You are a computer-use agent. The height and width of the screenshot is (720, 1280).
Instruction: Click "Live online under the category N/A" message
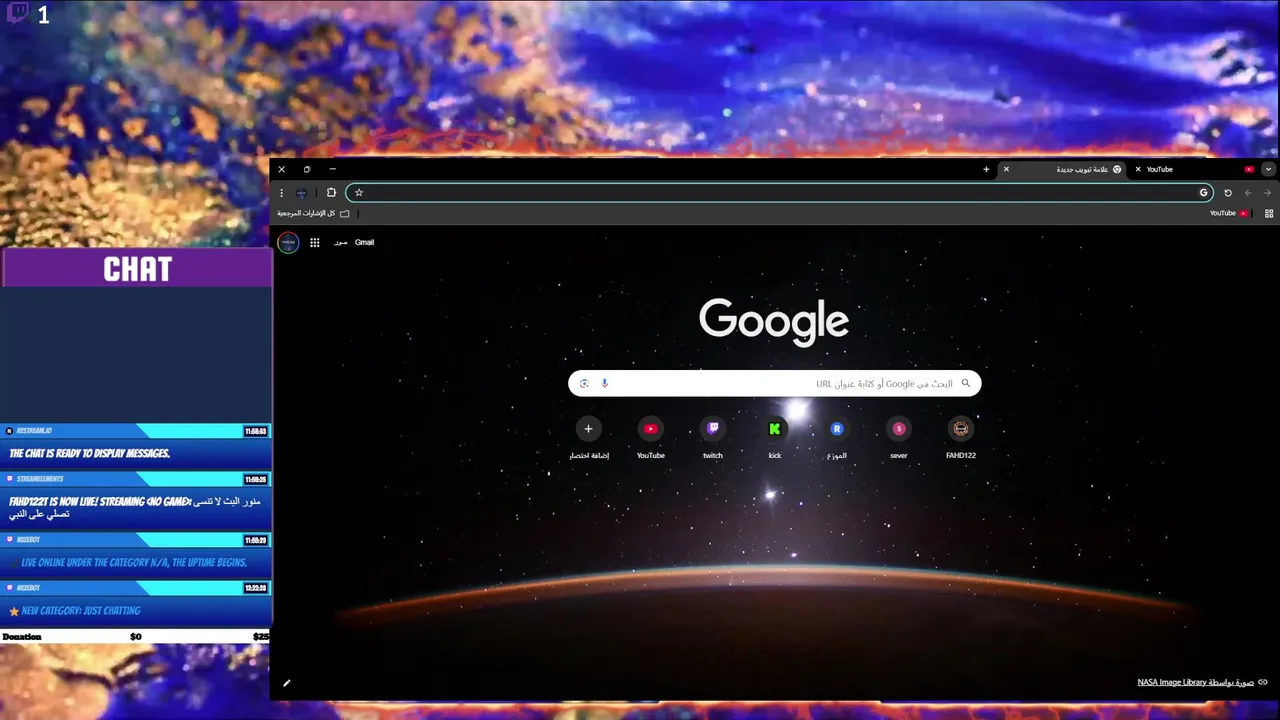point(134,562)
